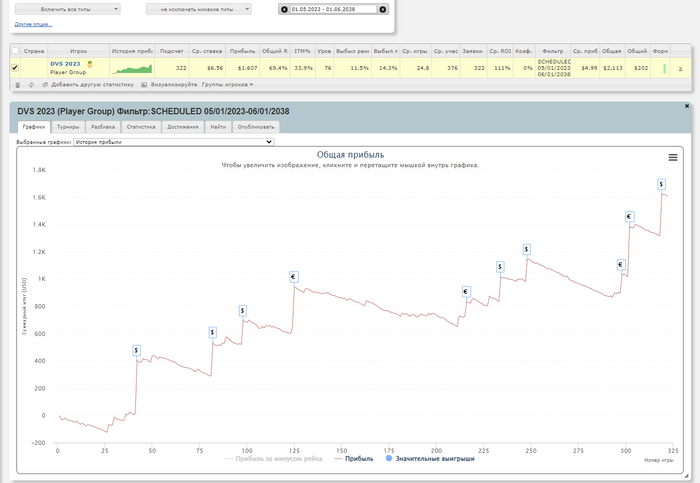Click the $ win marker near game 319
The image size is (700, 483).
pyautogui.click(x=662, y=184)
